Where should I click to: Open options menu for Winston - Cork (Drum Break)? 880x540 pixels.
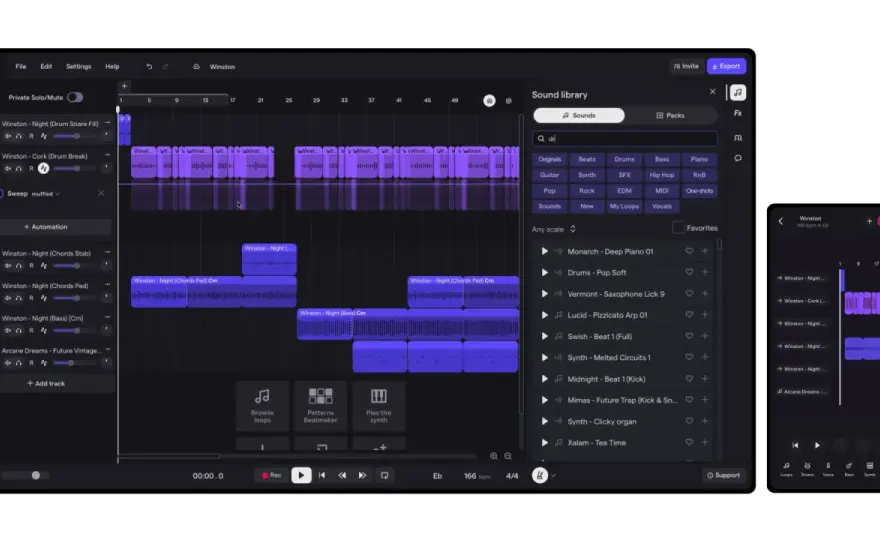point(107,155)
